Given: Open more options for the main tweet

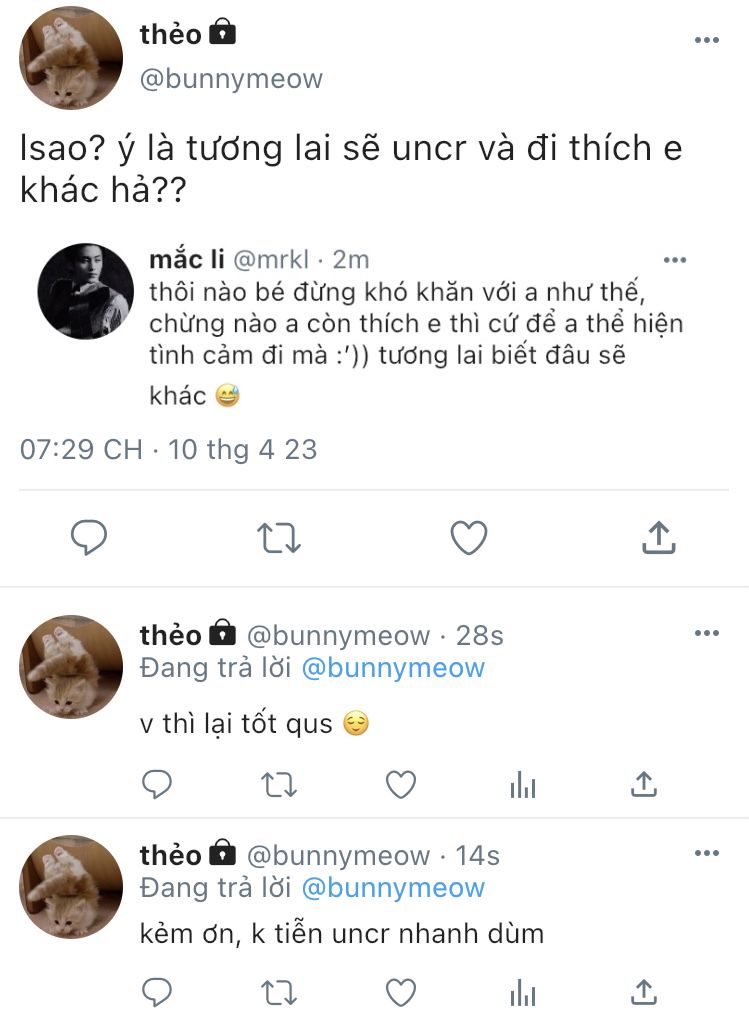Looking at the screenshot, I should pyautogui.click(x=706, y=40).
